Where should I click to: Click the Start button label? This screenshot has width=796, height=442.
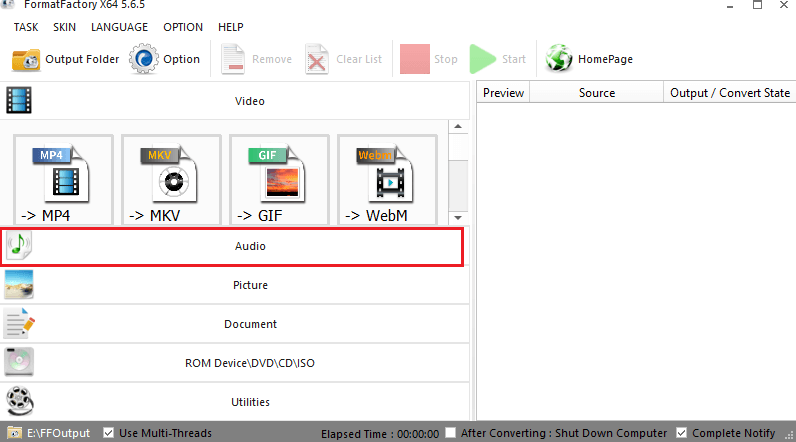(514, 59)
